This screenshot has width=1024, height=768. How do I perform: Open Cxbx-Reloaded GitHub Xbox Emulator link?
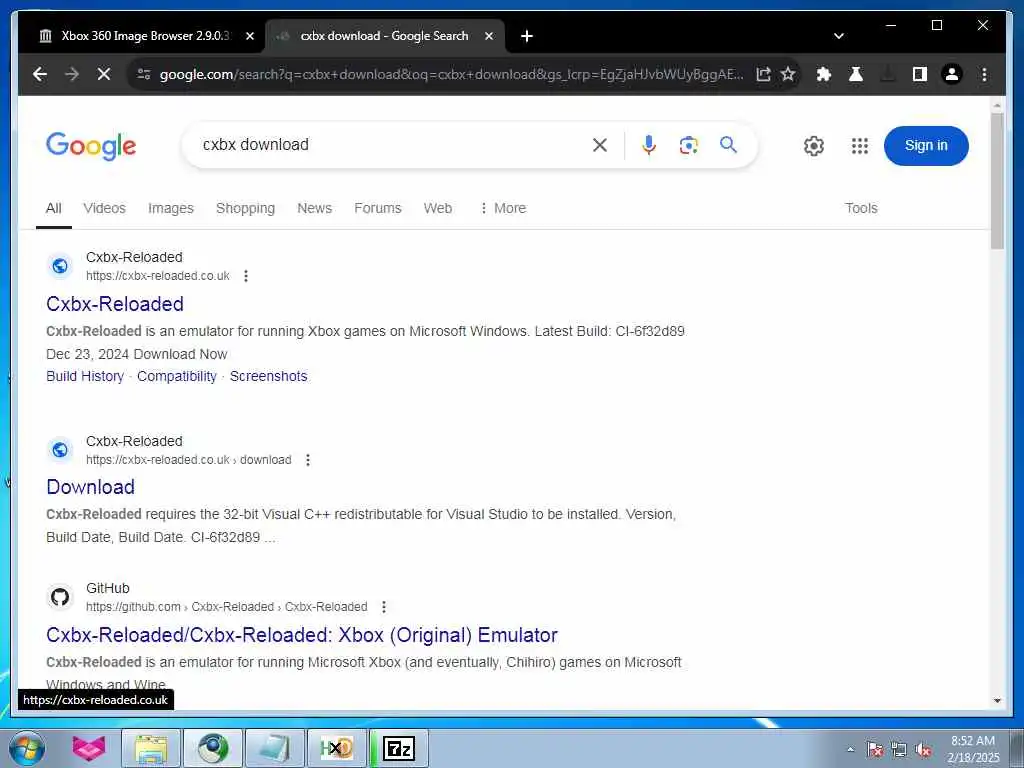(302, 635)
